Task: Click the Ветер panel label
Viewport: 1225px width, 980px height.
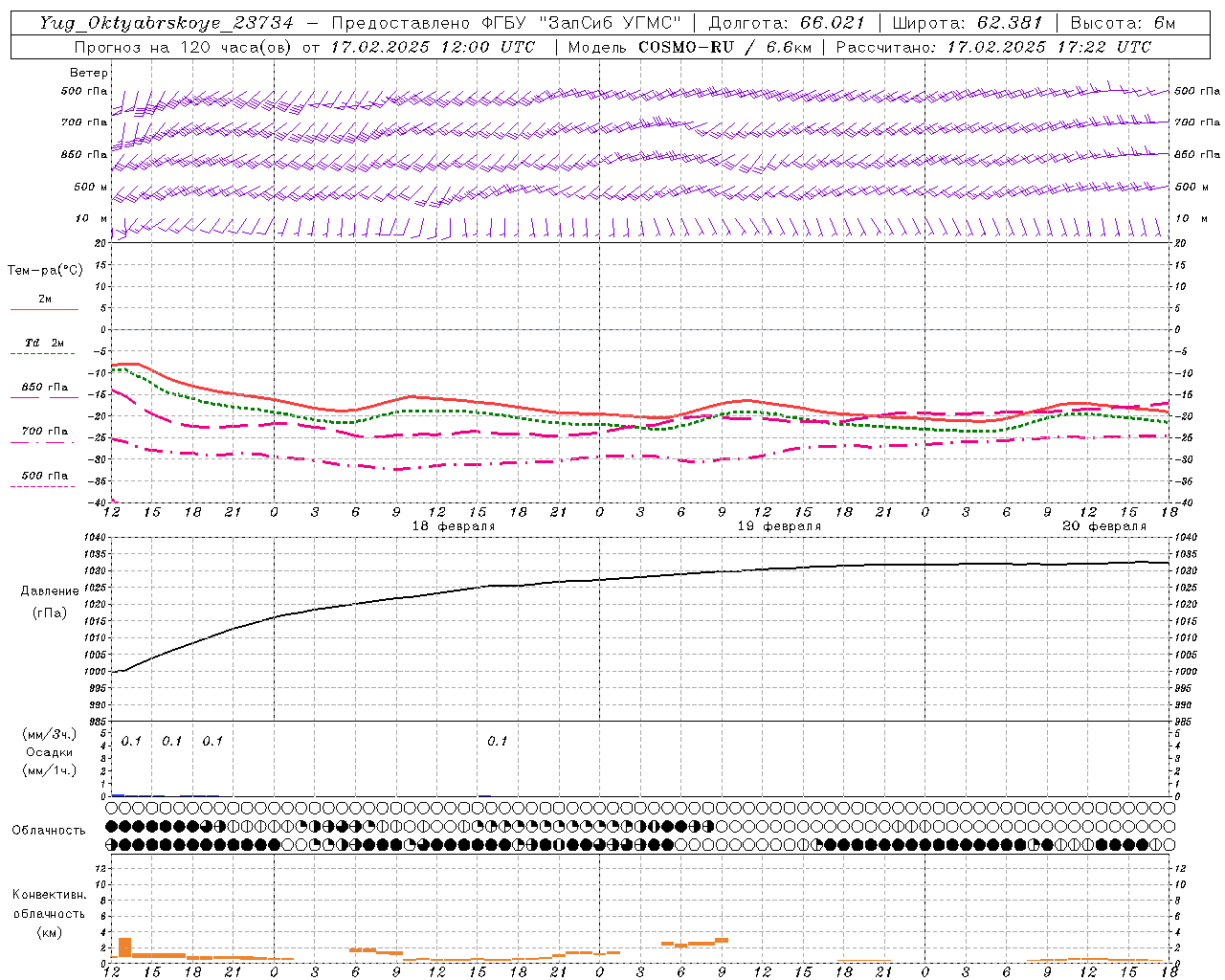Action: coord(89,73)
